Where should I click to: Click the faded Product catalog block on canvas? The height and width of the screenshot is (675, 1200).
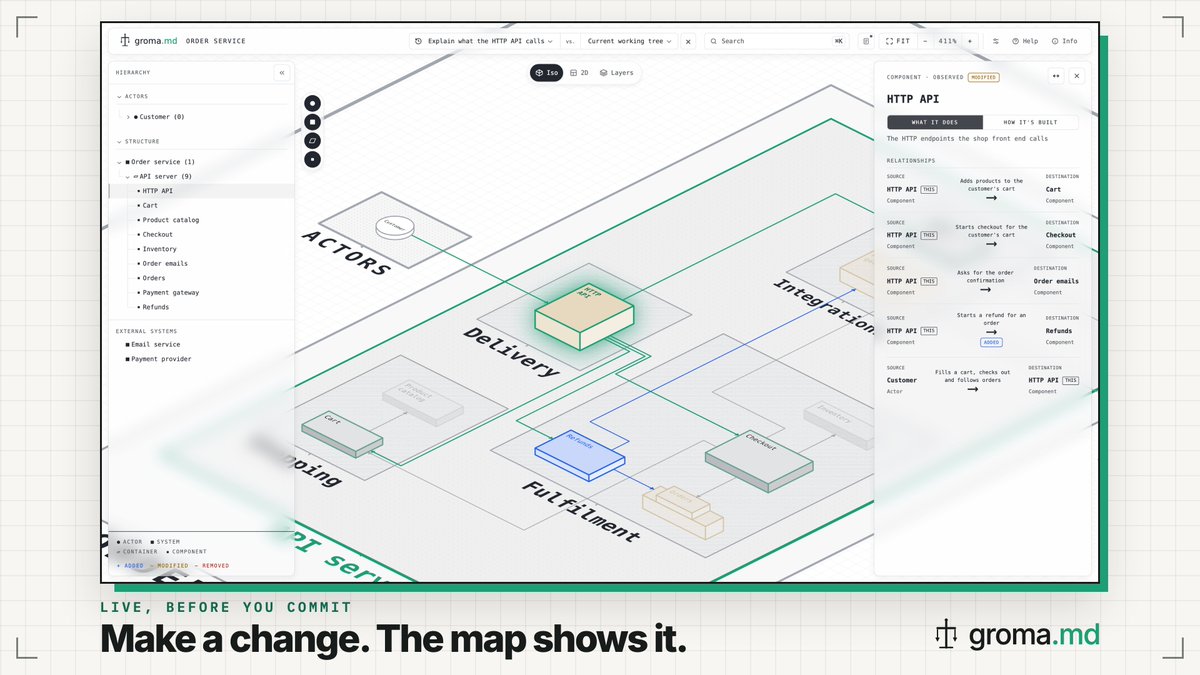click(421, 402)
